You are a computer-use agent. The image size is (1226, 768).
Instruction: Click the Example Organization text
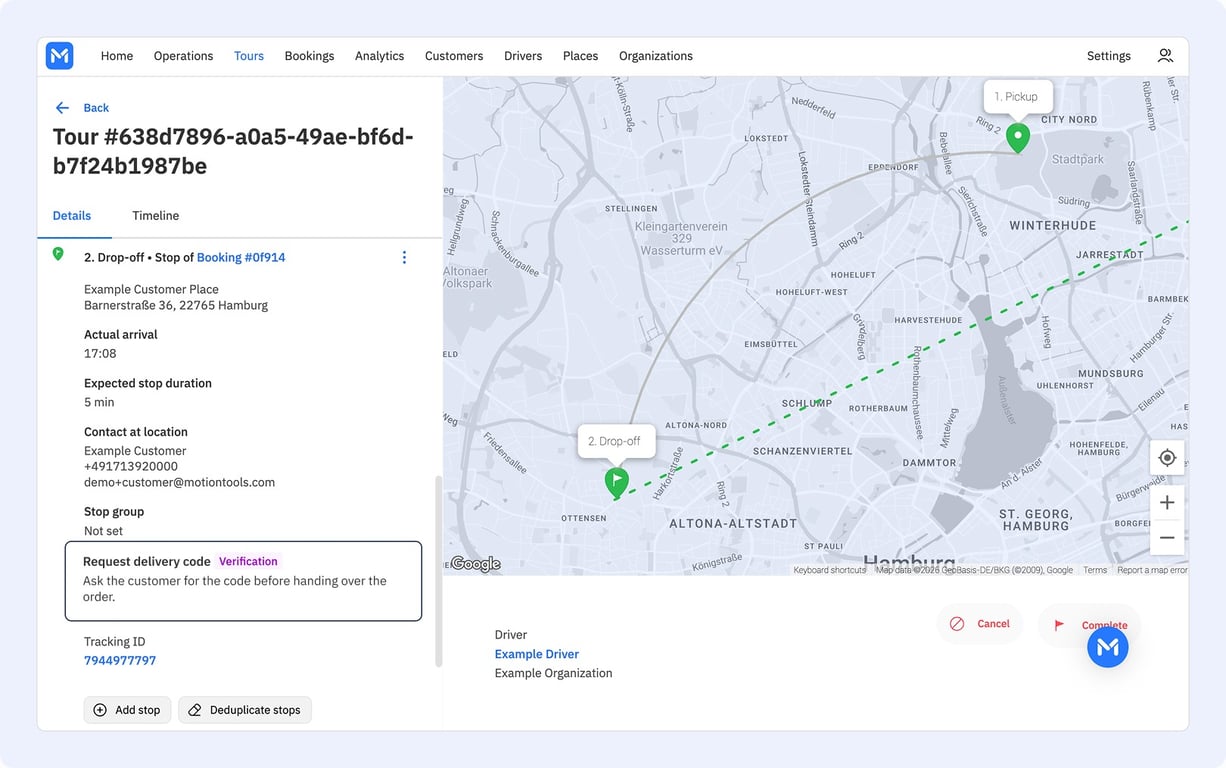click(x=553, y=673)
